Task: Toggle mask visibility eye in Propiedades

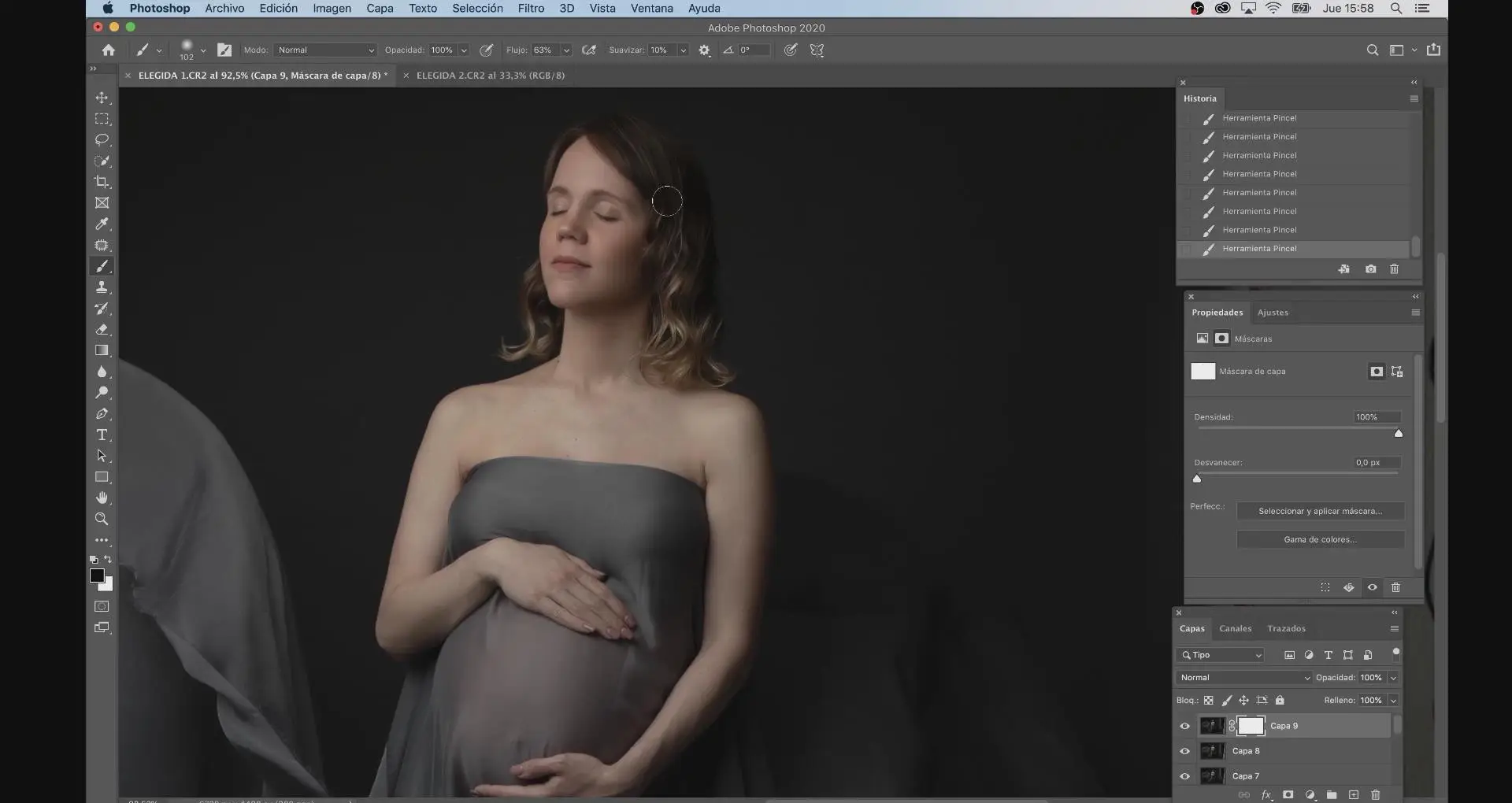Action: 1373,587
